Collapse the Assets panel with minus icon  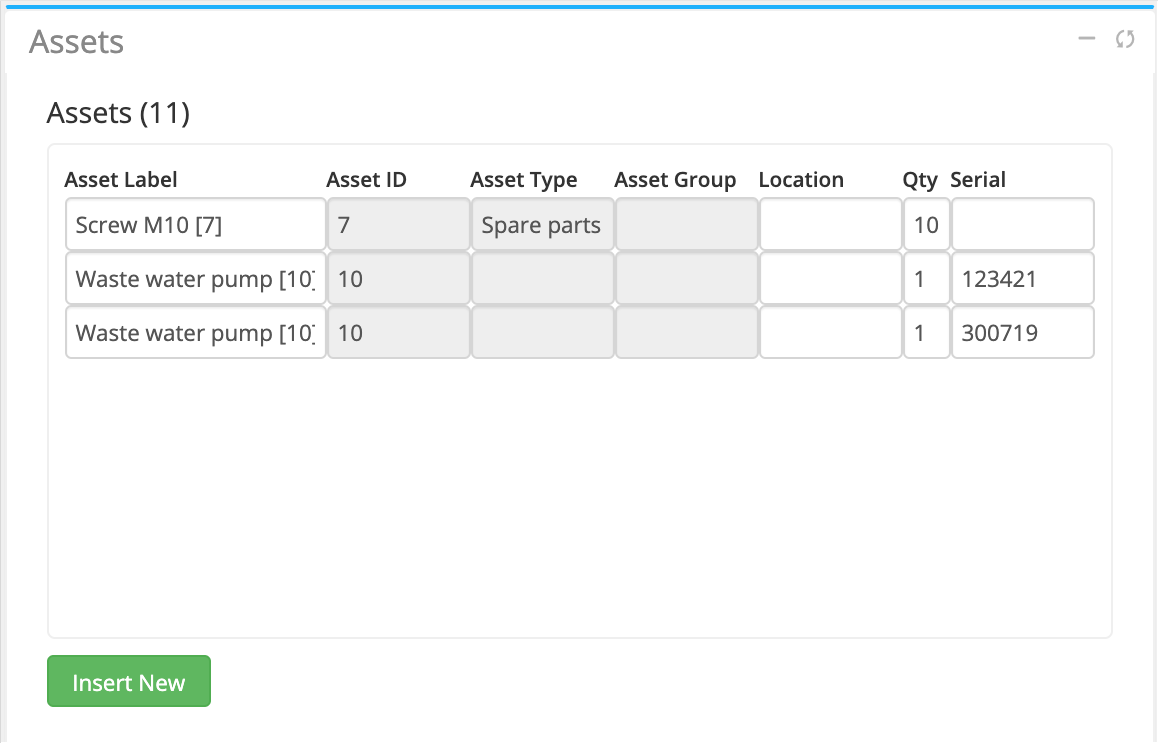coord(1087,39)
